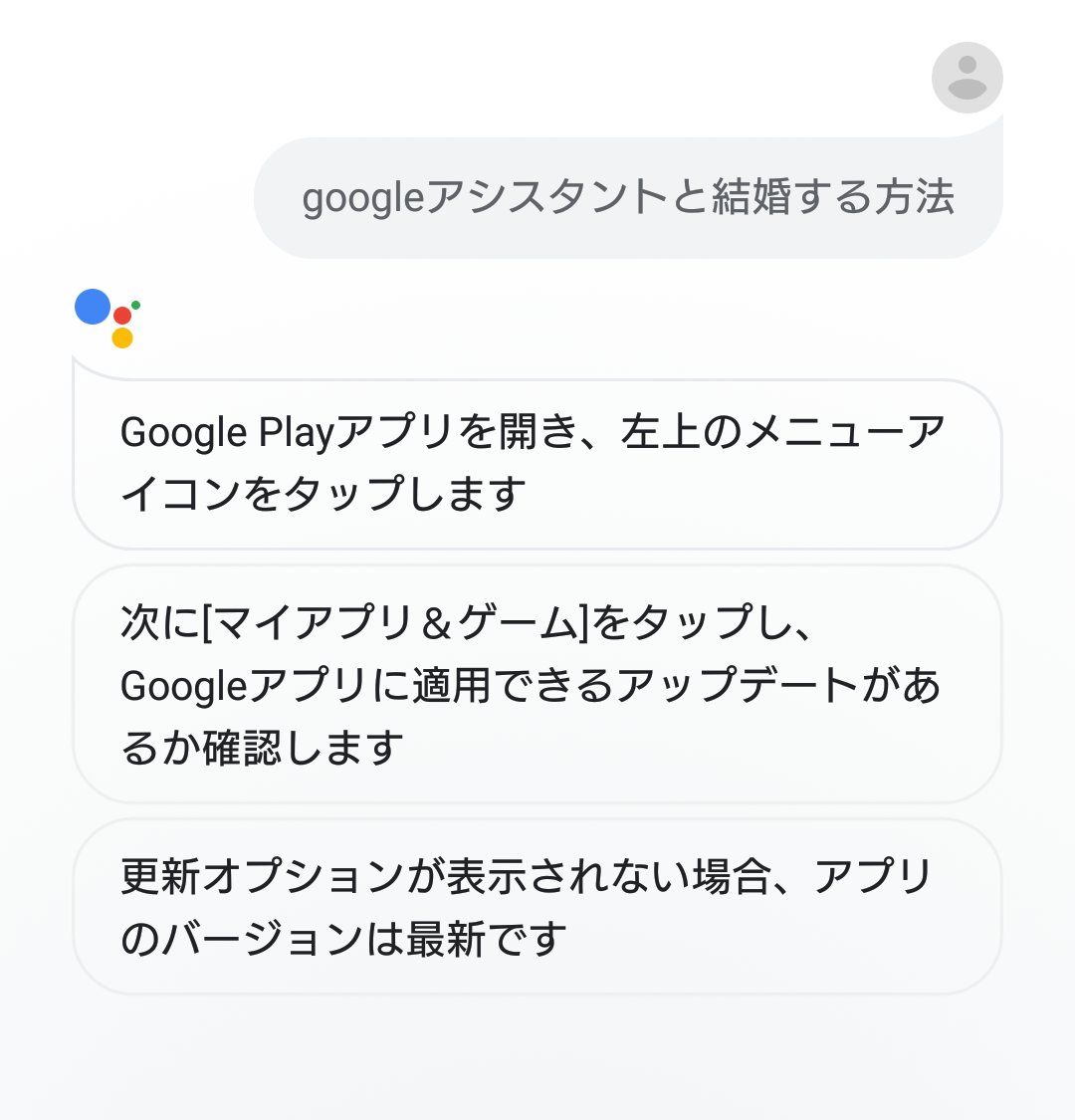Screen dimensions: 1075x1120
Task: Click the Google Assistant logo
Action: pos(107,319)
